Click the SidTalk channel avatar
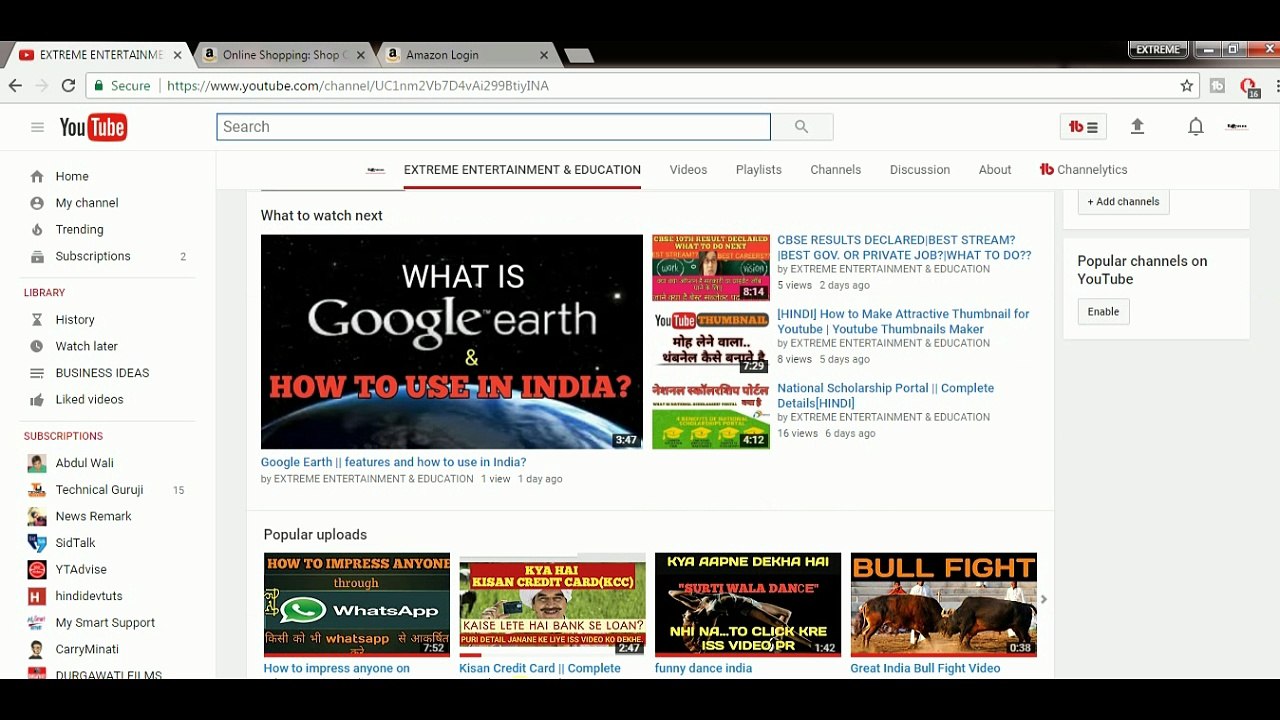 pos(37,543)
